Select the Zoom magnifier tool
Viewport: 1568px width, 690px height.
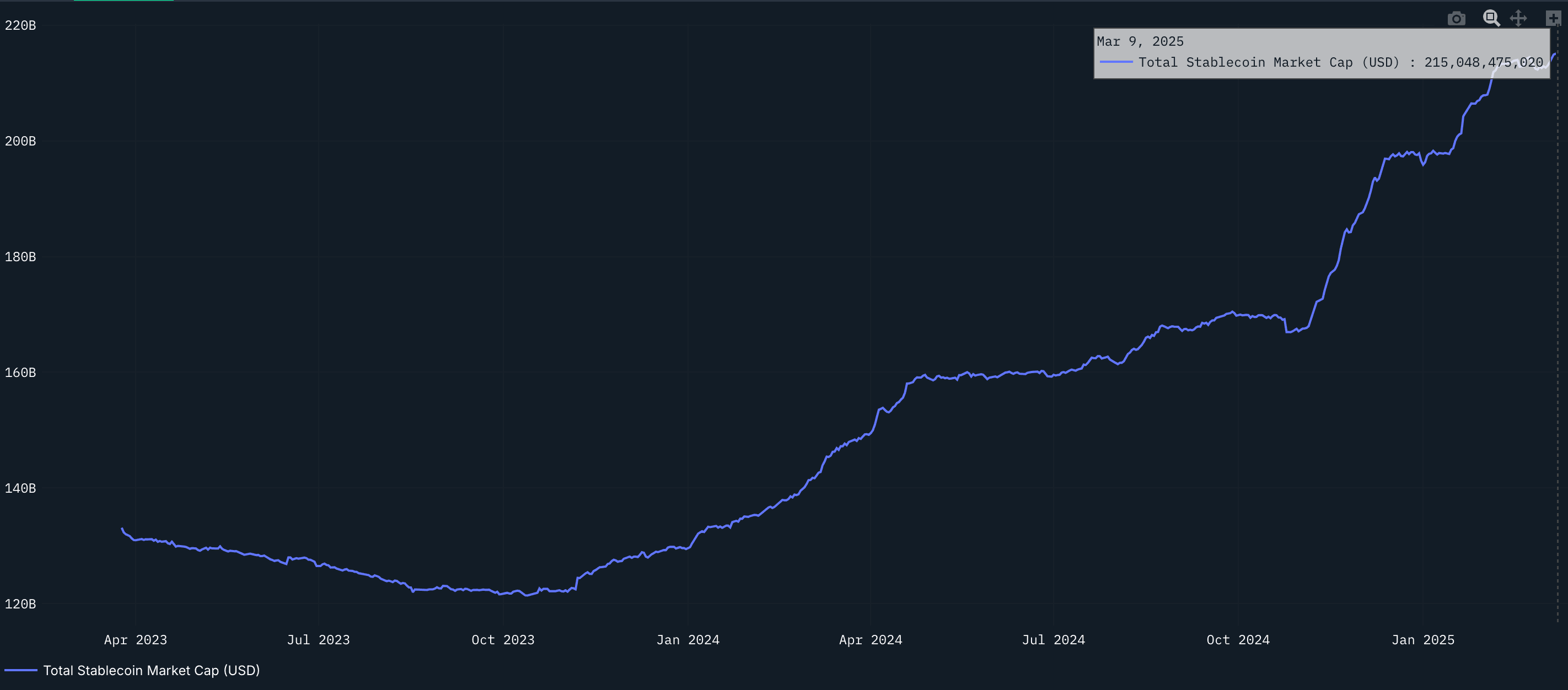point(1491,18)
